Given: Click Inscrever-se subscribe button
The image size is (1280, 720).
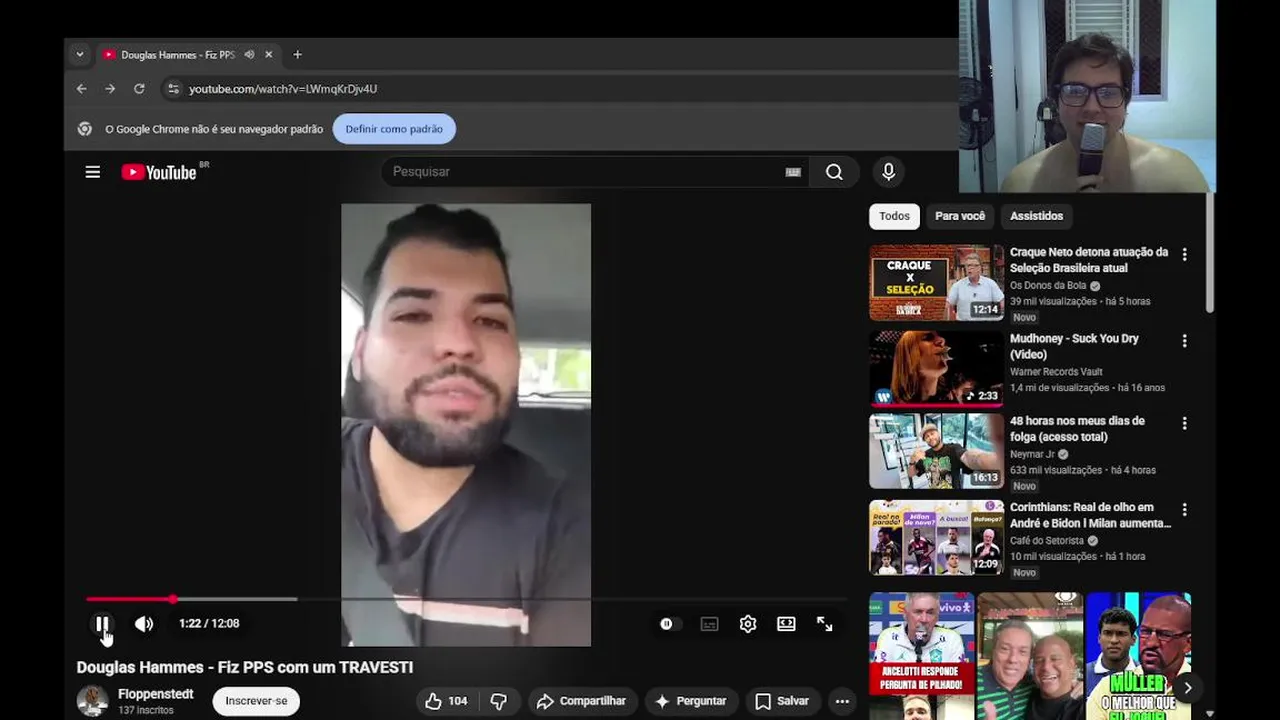Looking at the screenshot, I should 256,701.
